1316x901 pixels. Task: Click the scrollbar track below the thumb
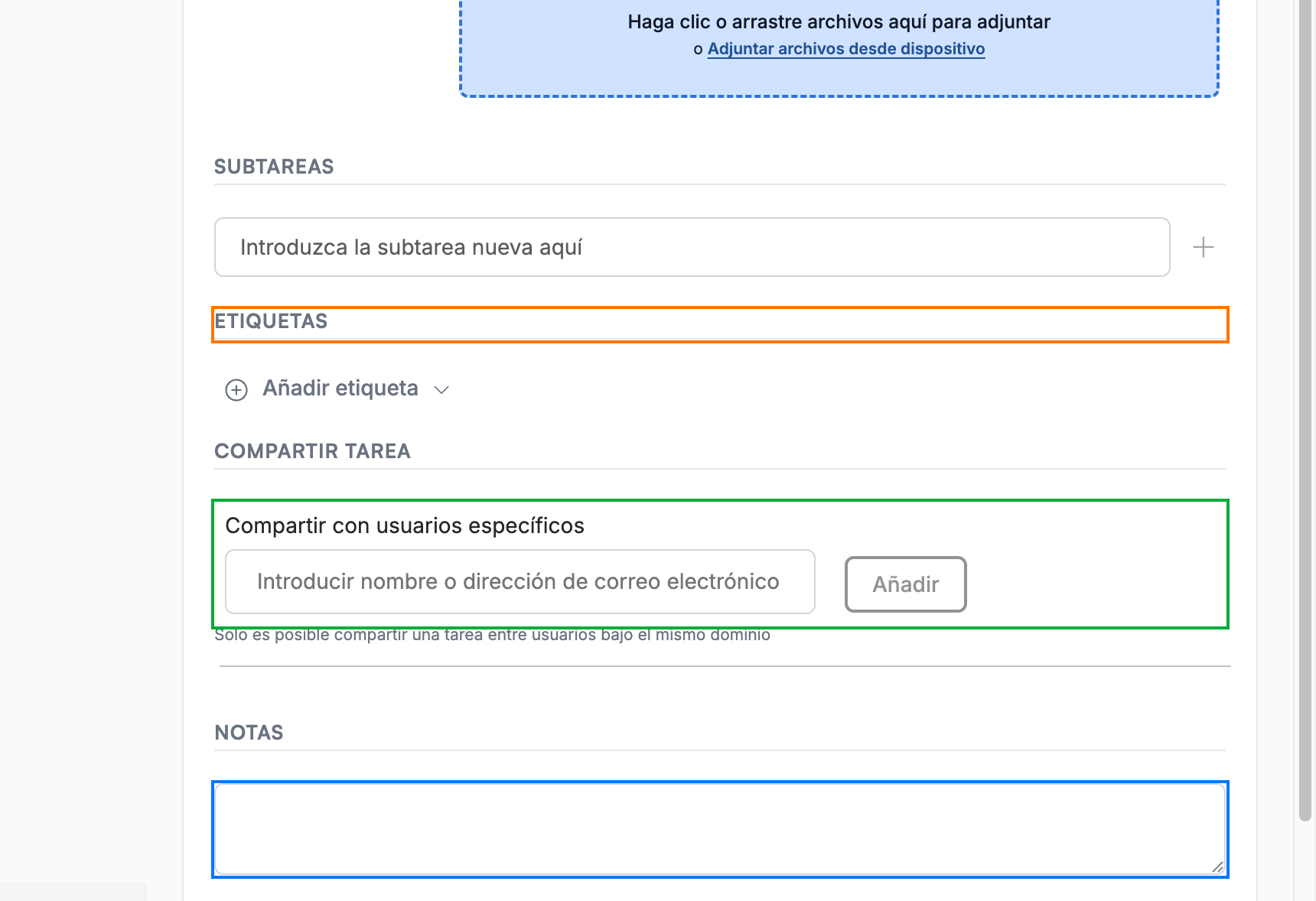pos(1305,860)
